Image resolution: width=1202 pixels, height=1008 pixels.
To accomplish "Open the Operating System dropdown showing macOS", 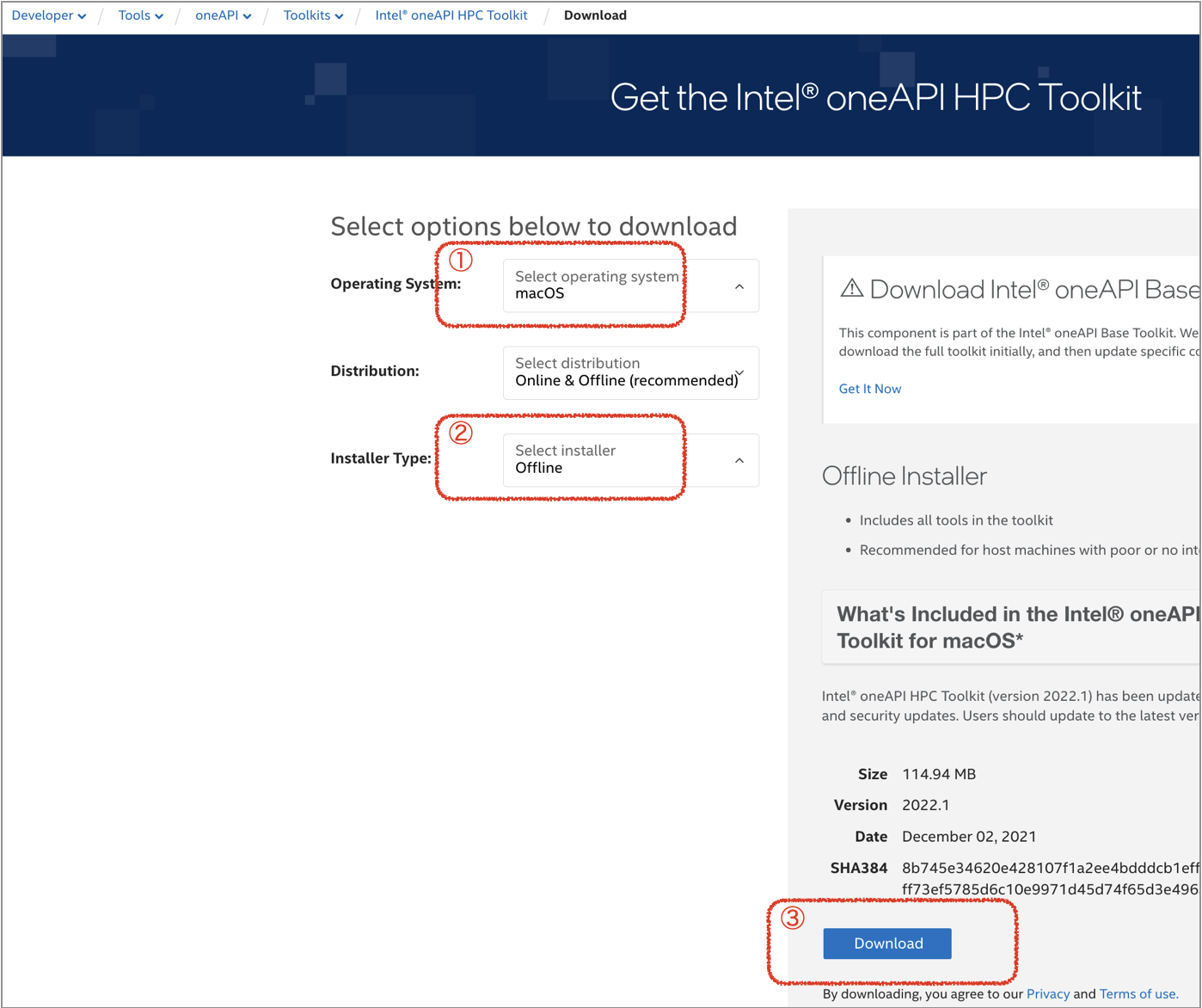I will point(631,286).
